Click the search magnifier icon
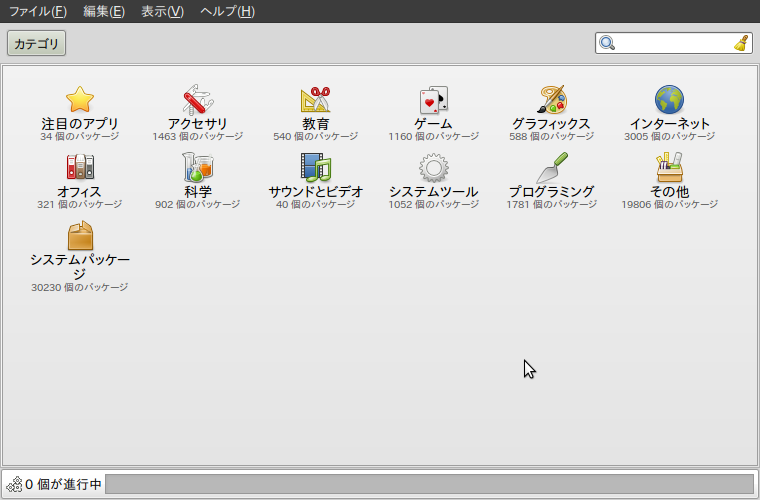Viewport: 760px width, 500px height. coord(607,43)
